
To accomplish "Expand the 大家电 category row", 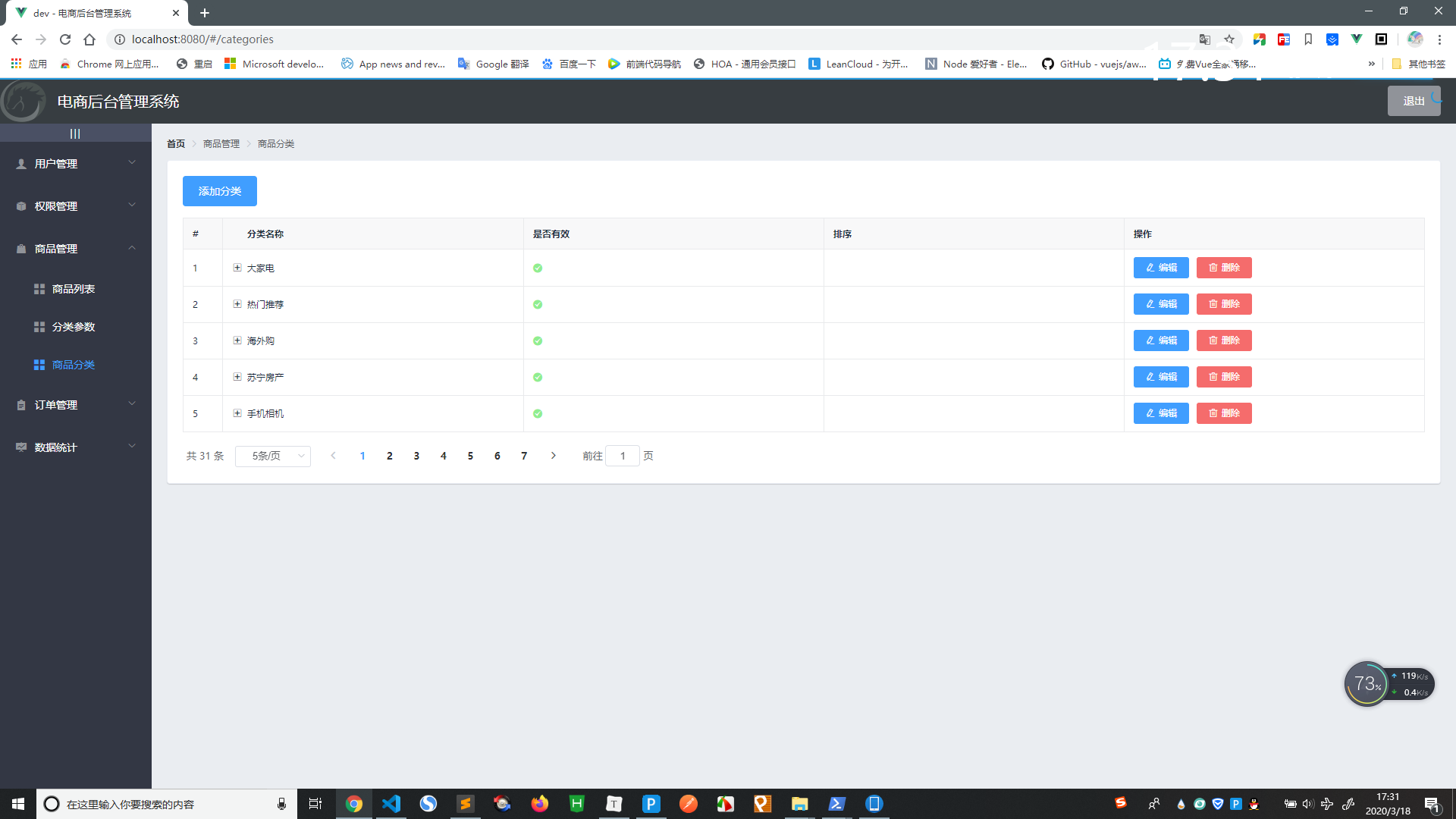I will (237, 268).
